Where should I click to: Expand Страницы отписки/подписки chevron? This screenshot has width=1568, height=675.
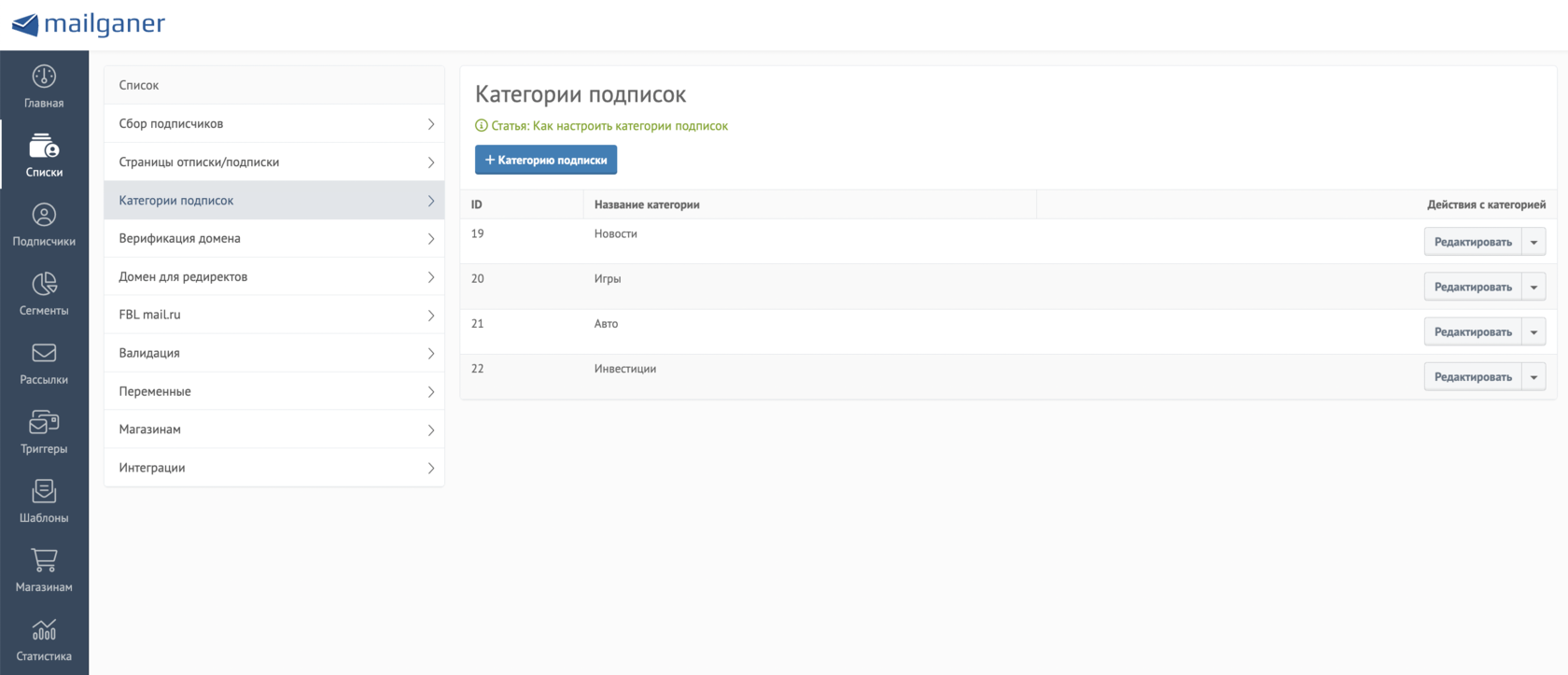coord(431,162)
